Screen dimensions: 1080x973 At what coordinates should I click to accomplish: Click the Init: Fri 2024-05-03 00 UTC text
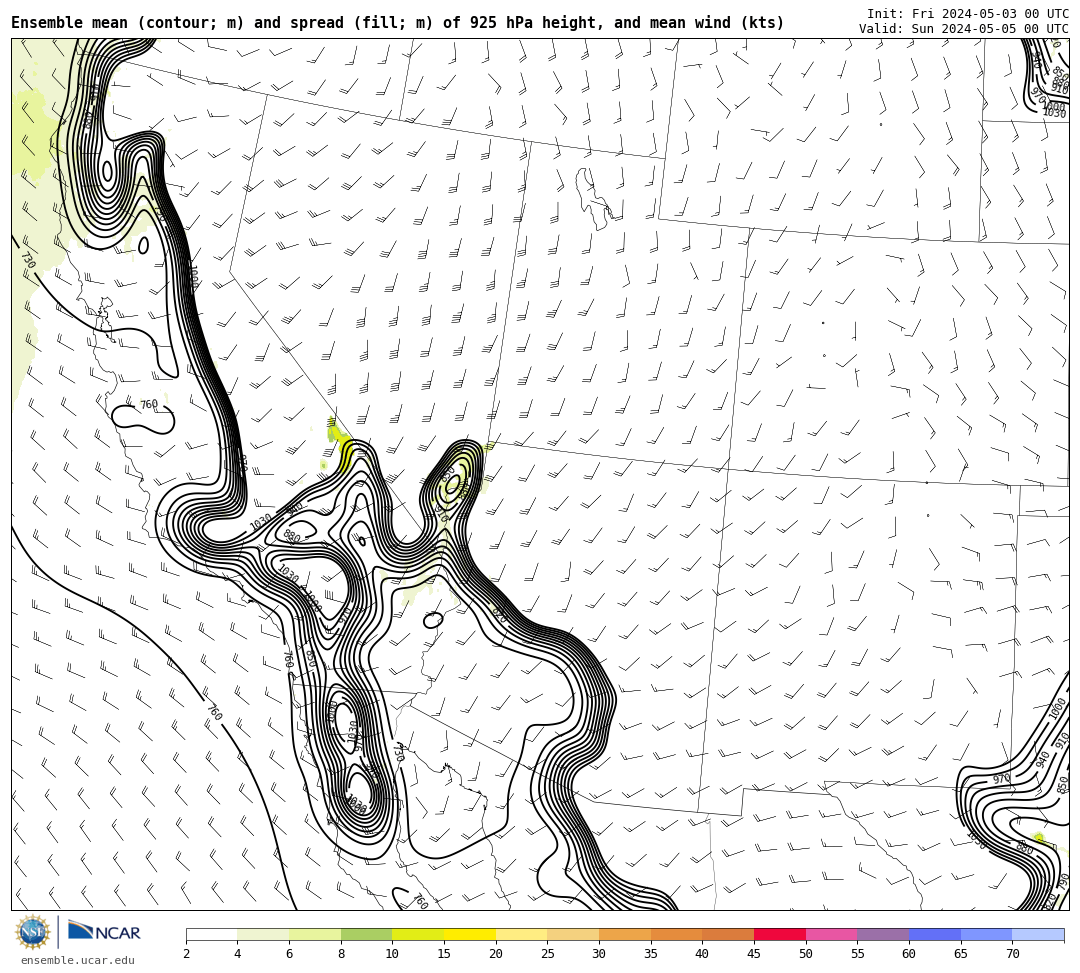point(968,14)
